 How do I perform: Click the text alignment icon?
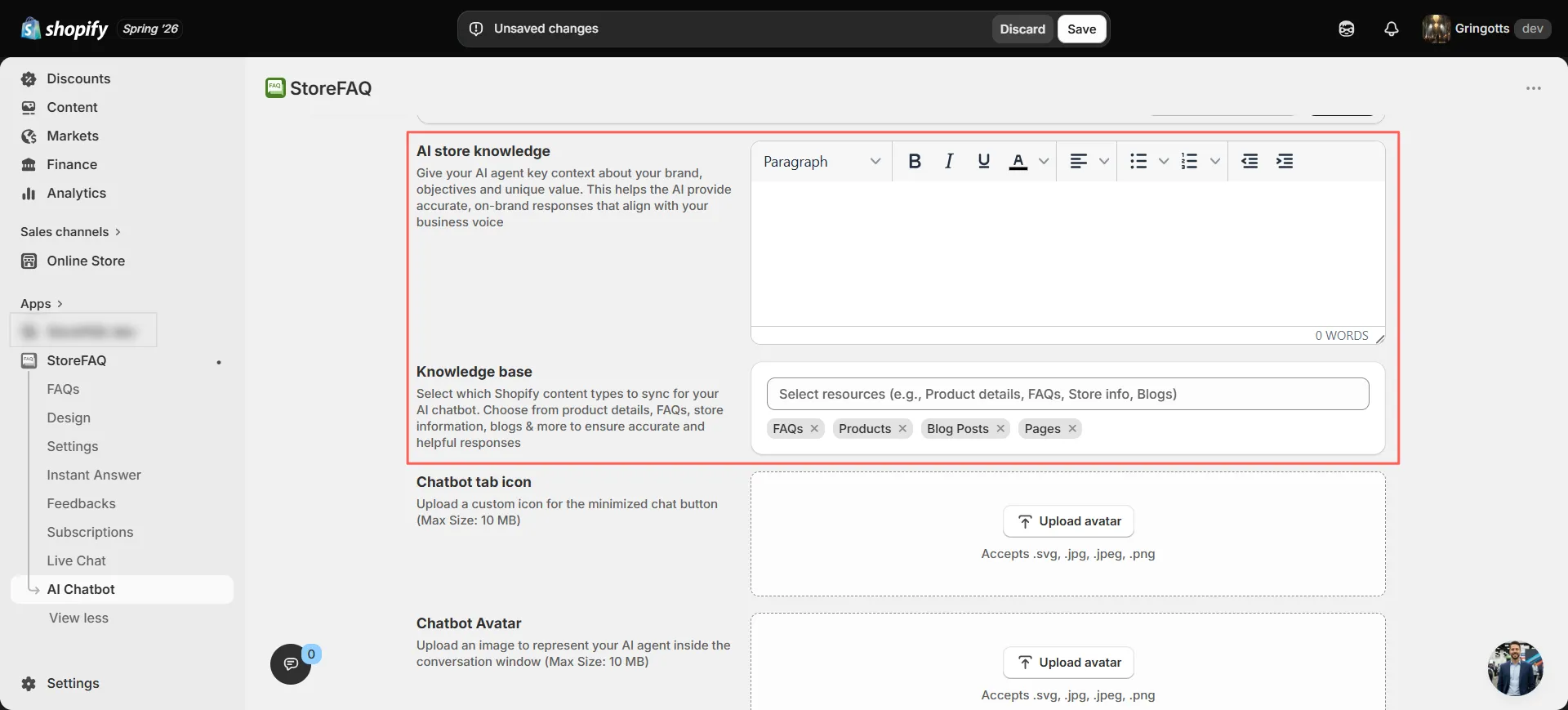tap(1079, 162)
